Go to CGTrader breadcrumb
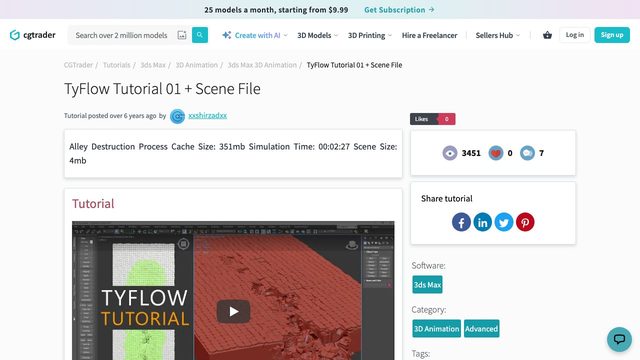 click(x=78, y=65)
